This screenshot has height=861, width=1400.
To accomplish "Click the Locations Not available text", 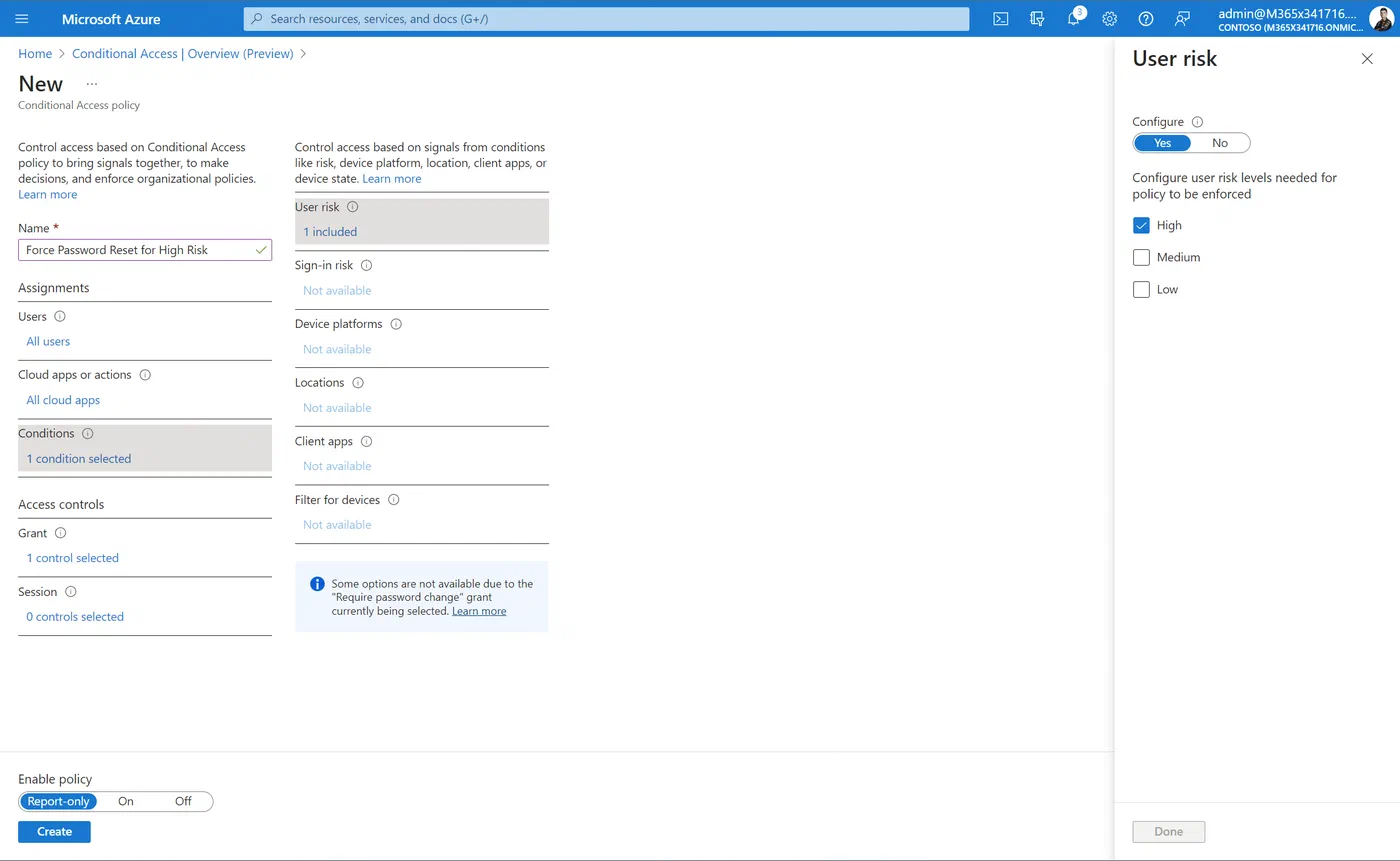I will point(337,408).
